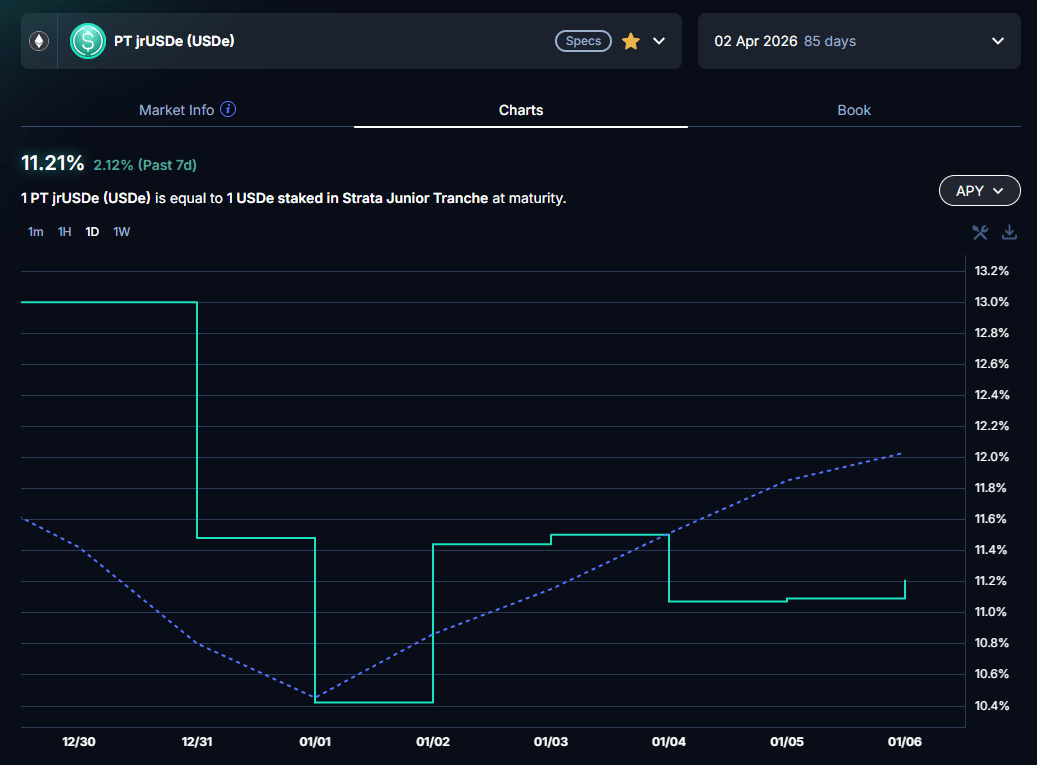1037x765 pixels.
Task: Click the 10.4% axis label
Action: [x=991, y=705]
